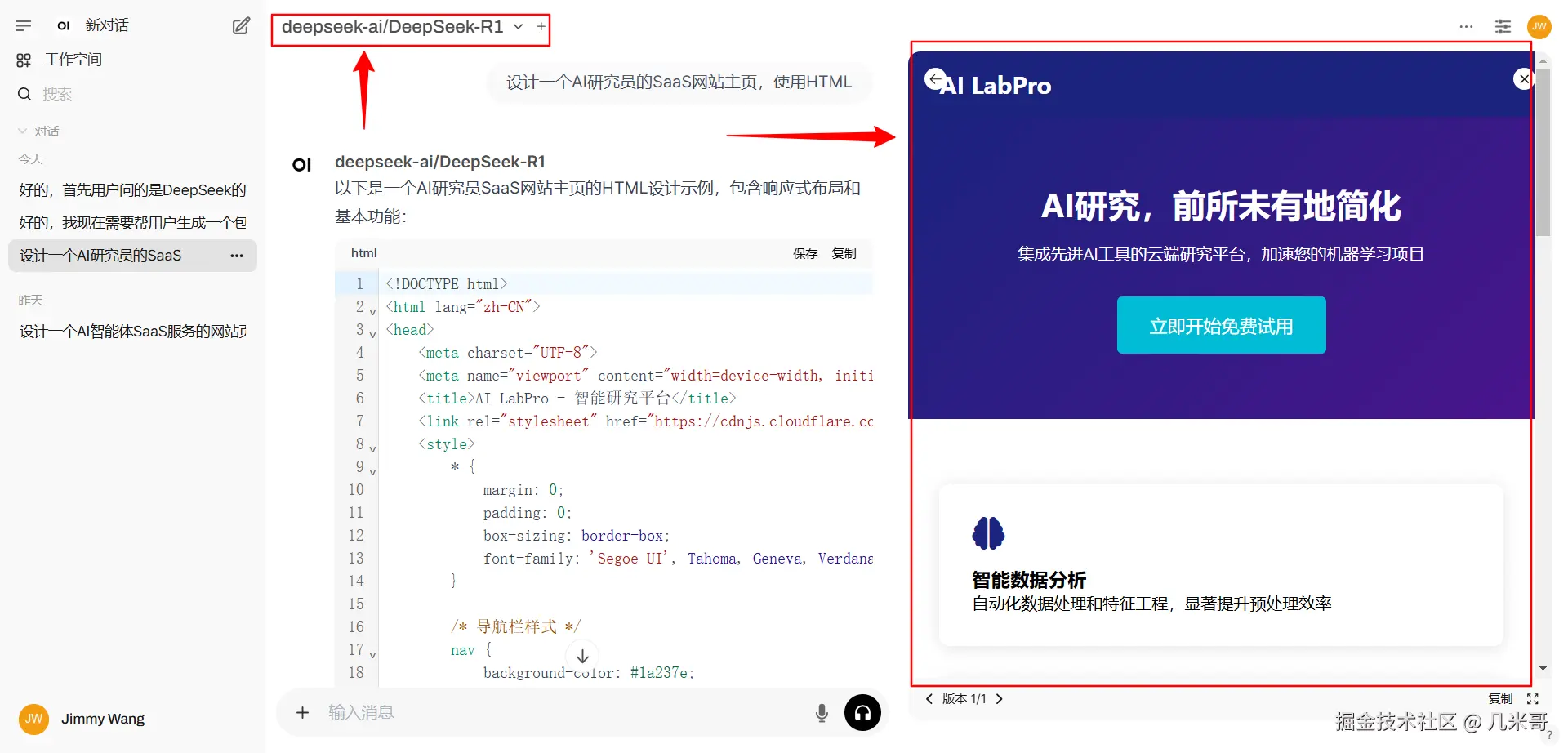1568x753 pixels.
Task: Open chat controls via the sliders icon
Action: [1503, 26]
